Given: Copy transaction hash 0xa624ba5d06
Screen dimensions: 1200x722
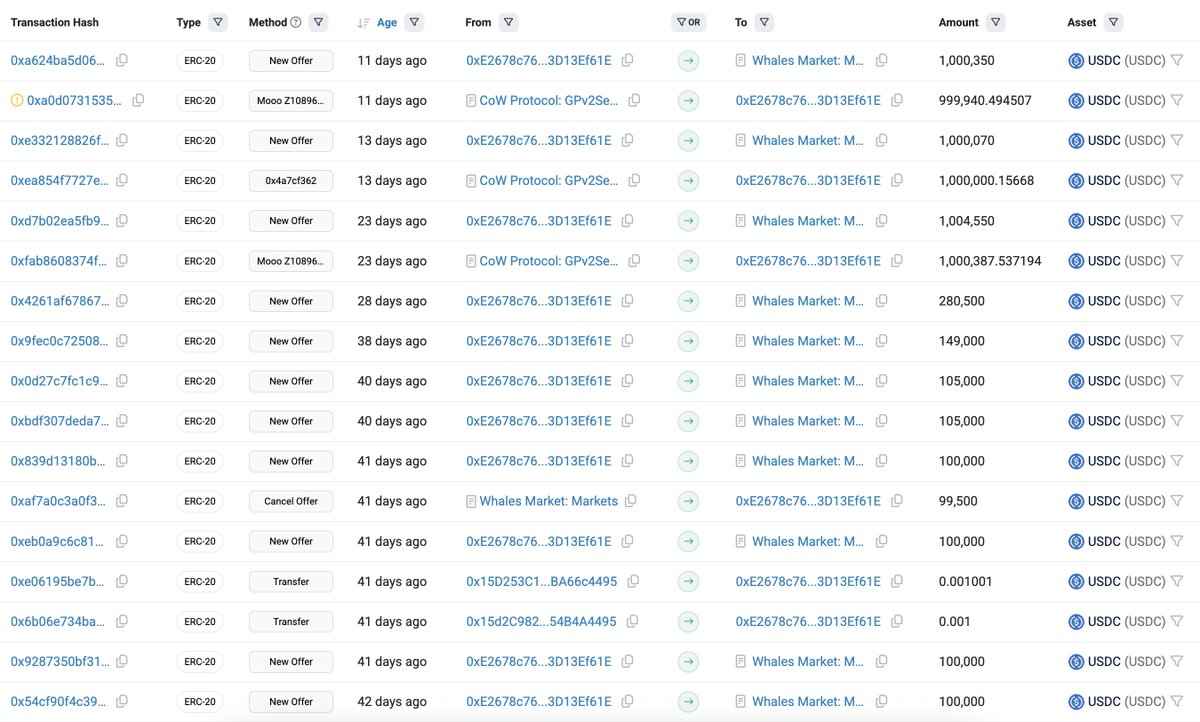Looking at the screenshot, I should [x=122, y=61].
